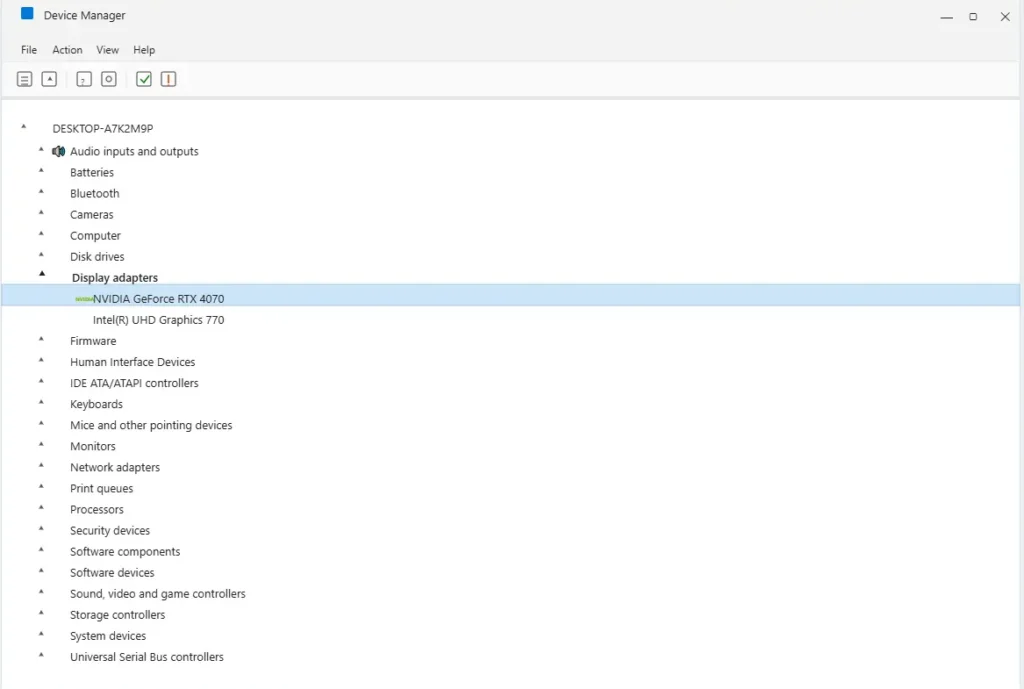Click the Enable device toolbar icon
Viewport: 1024px width, 689px height.
pos(143,78)
